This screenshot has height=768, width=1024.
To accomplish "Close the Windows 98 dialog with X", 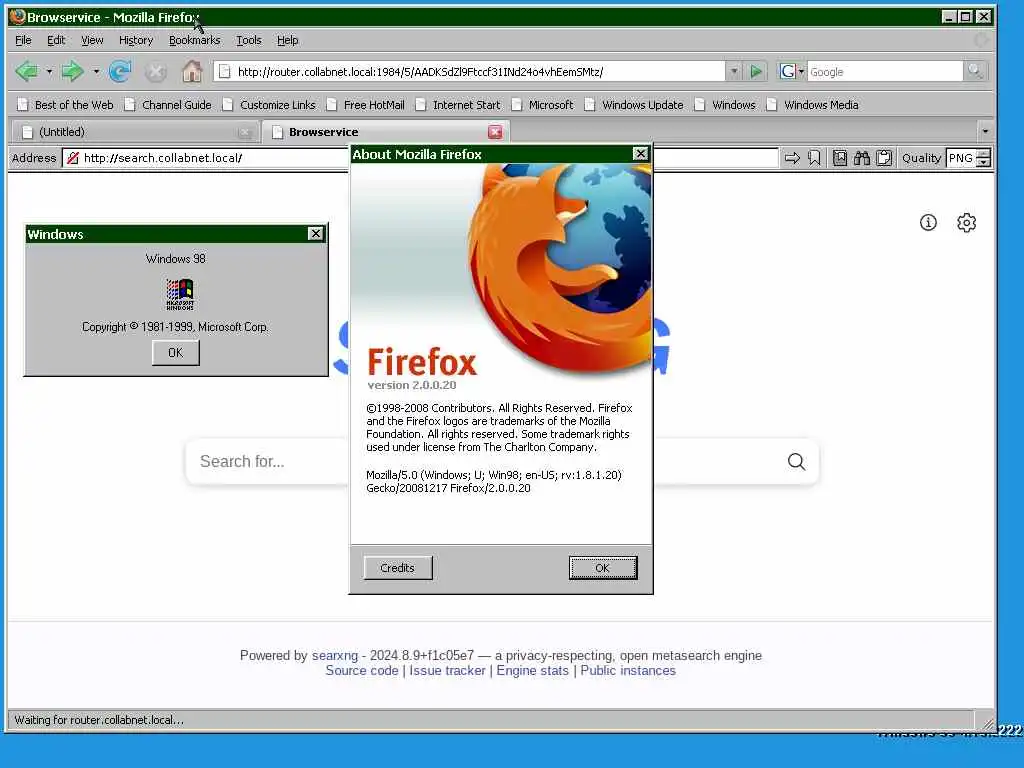I will [315, 233].
